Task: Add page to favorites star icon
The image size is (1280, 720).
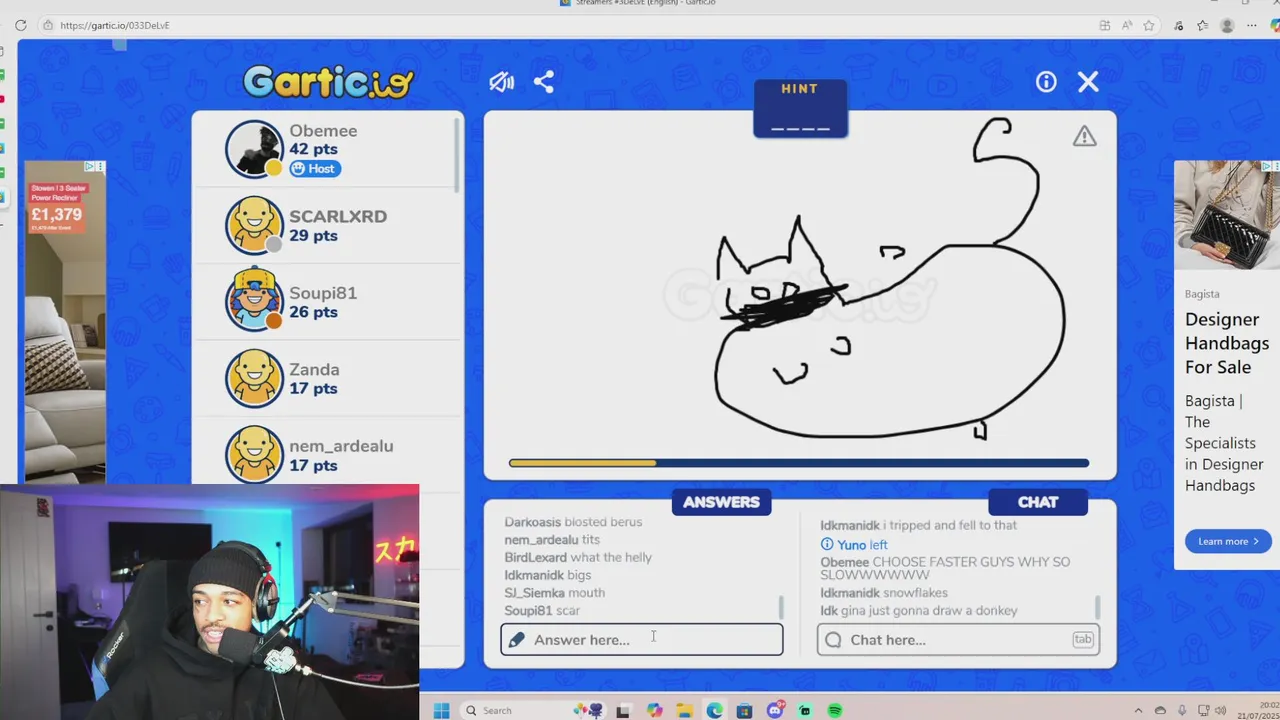Action: coord(1149,25)
